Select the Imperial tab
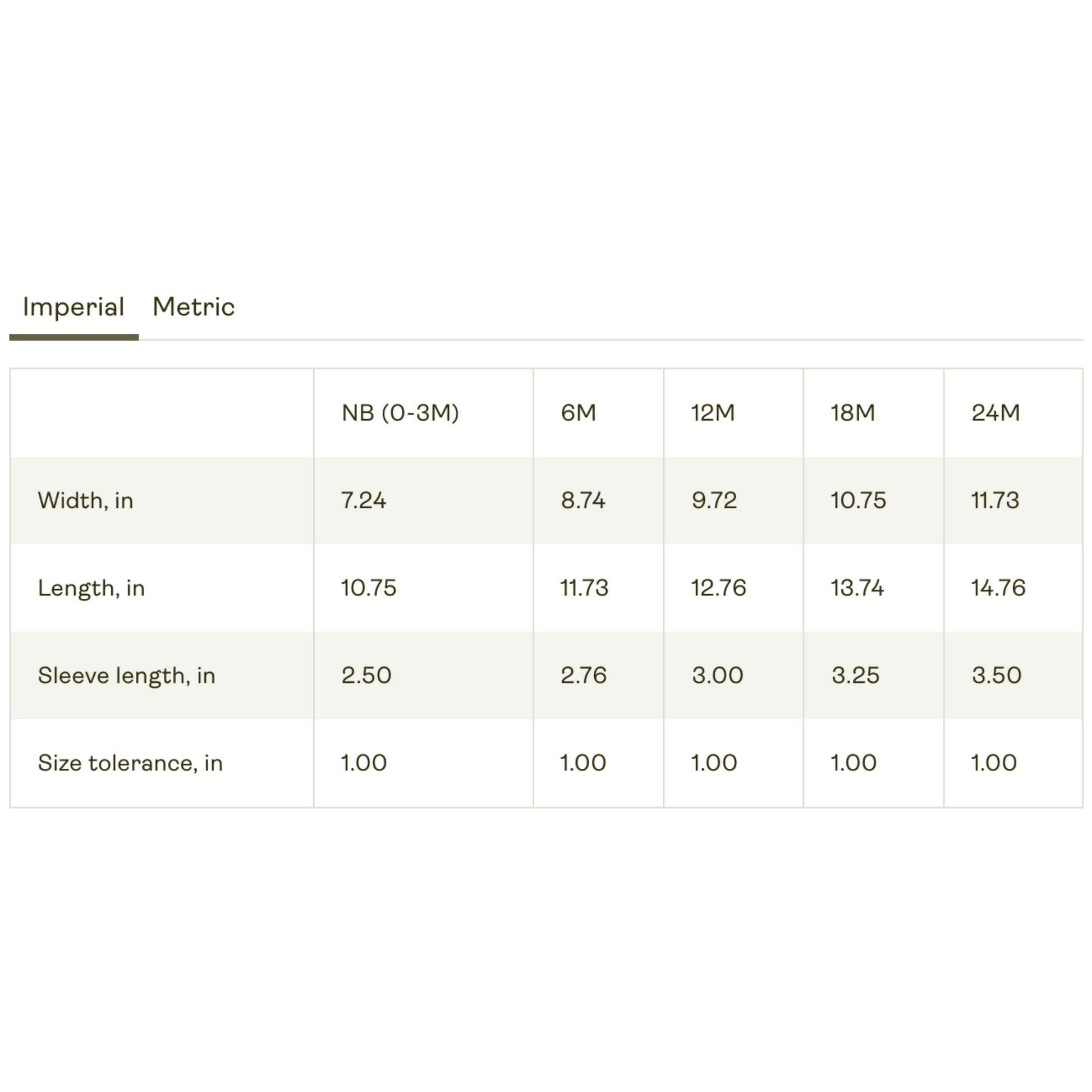The image size is (1092, 1092). pos(74,308)
